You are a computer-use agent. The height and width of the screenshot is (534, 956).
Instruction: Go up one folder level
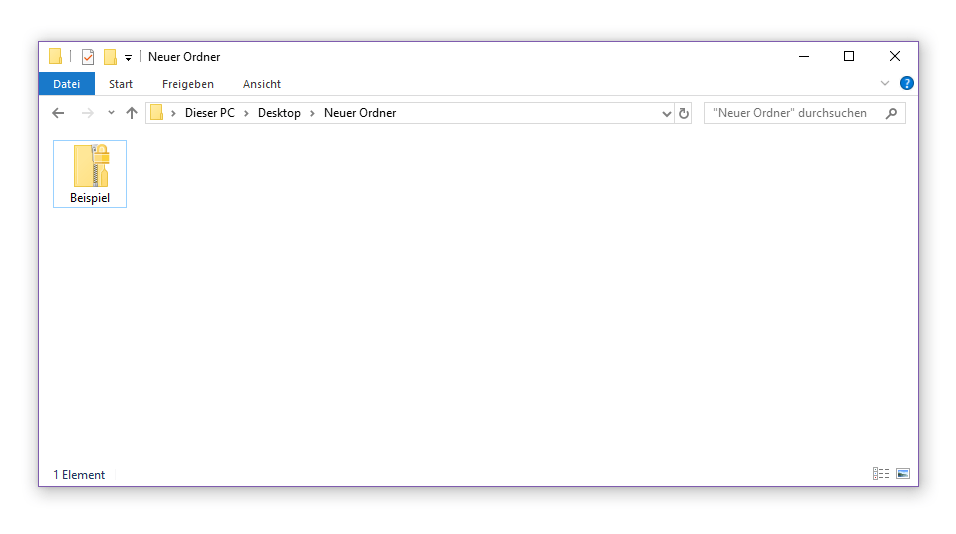[132, 113]
